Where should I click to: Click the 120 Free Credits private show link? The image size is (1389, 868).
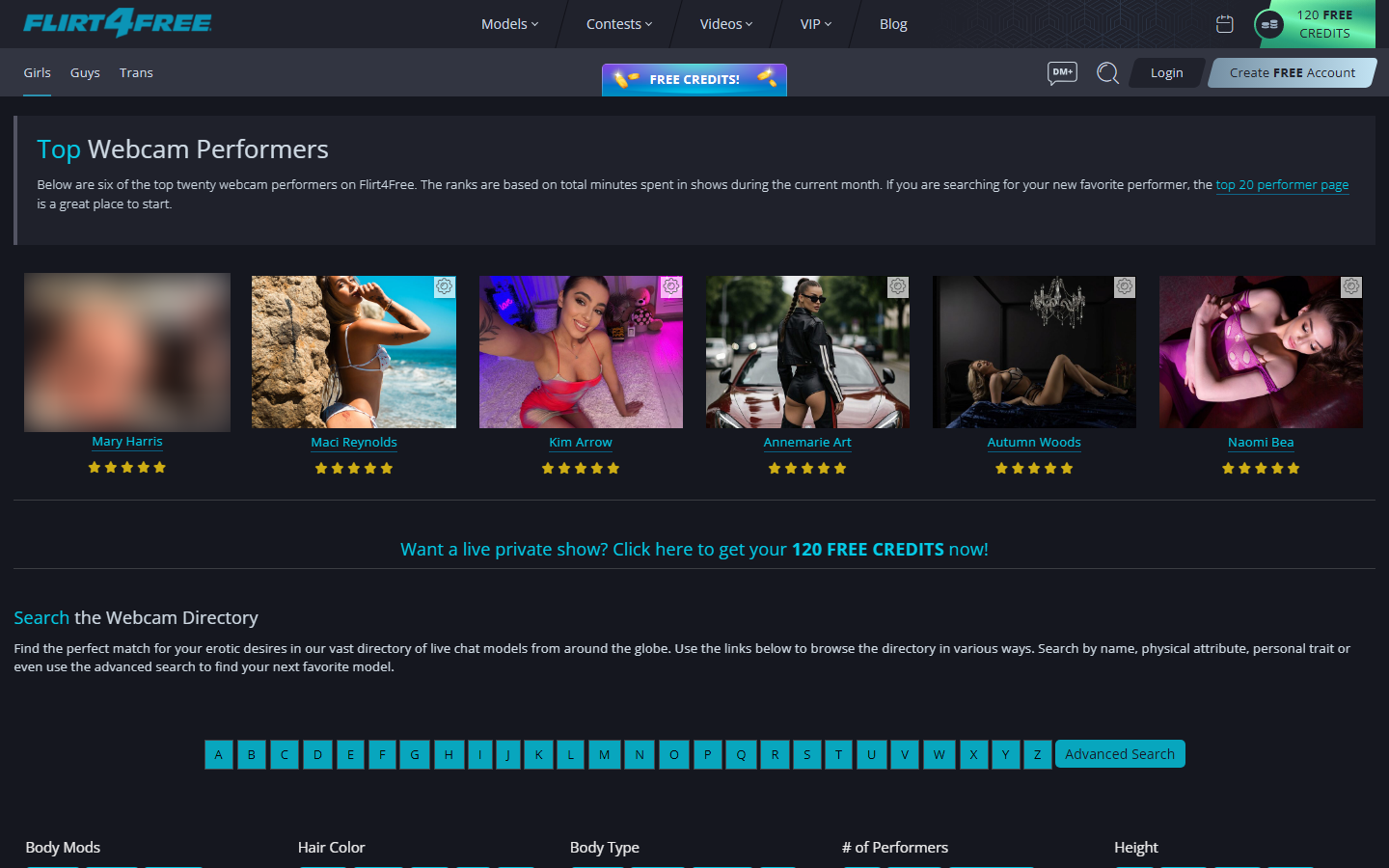(694, 549)
